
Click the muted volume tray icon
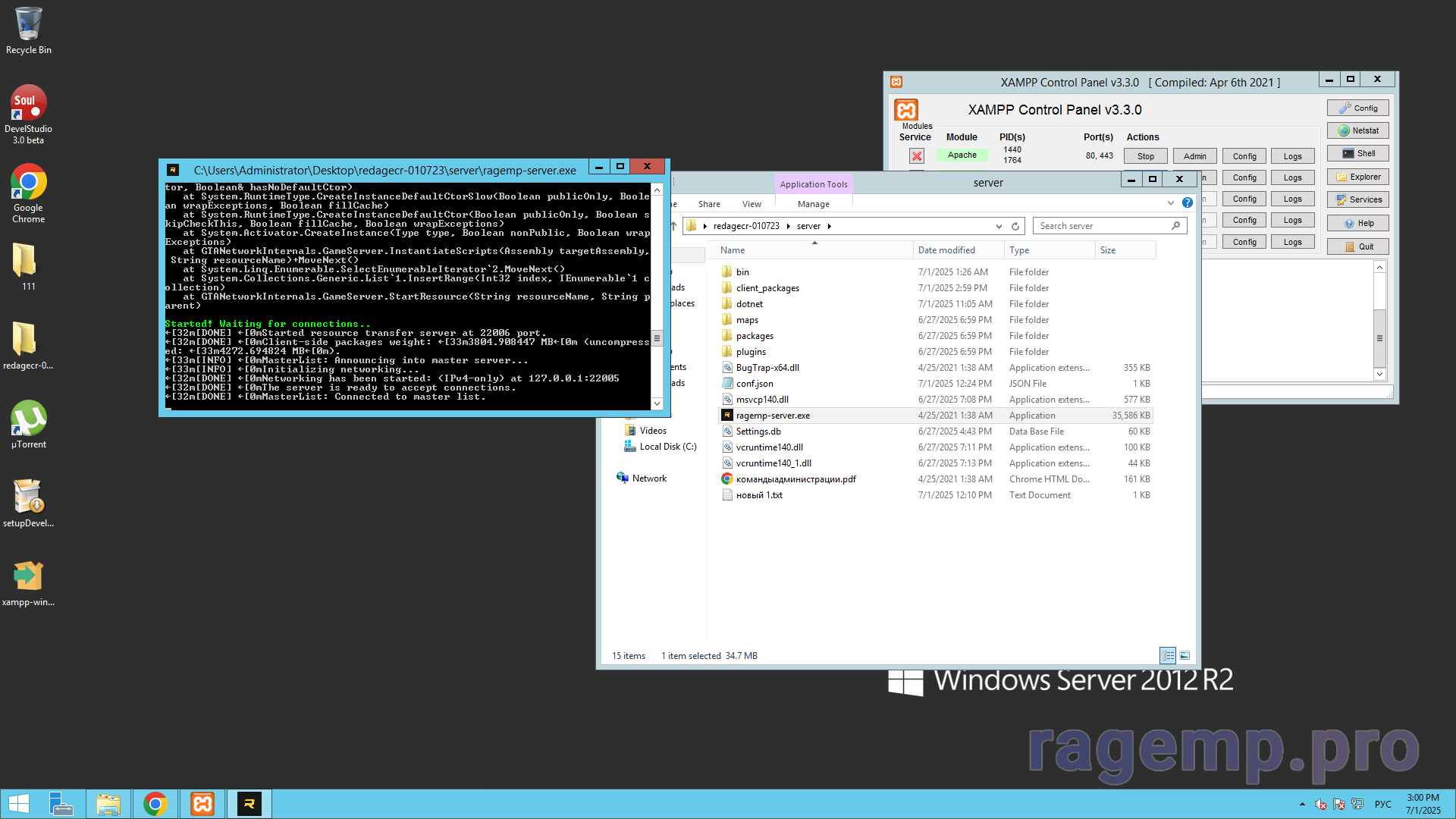(1321, 804)
